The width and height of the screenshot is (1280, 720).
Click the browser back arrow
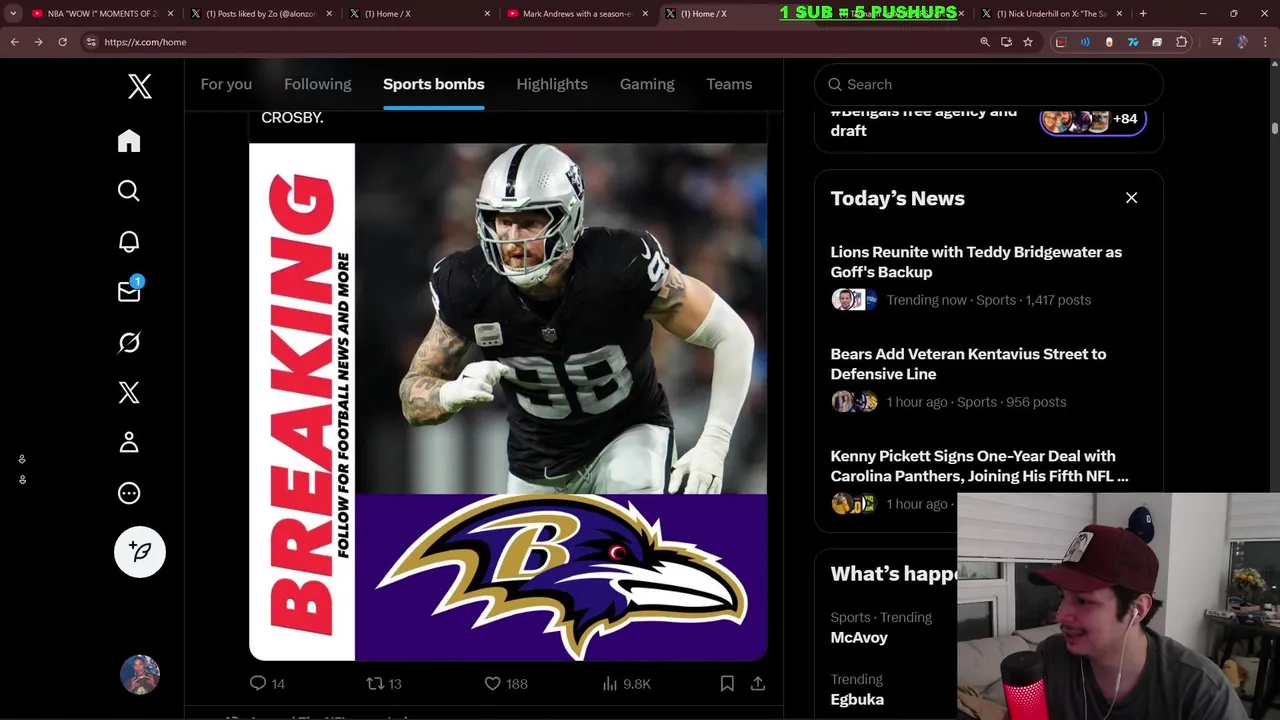[15, 42]
